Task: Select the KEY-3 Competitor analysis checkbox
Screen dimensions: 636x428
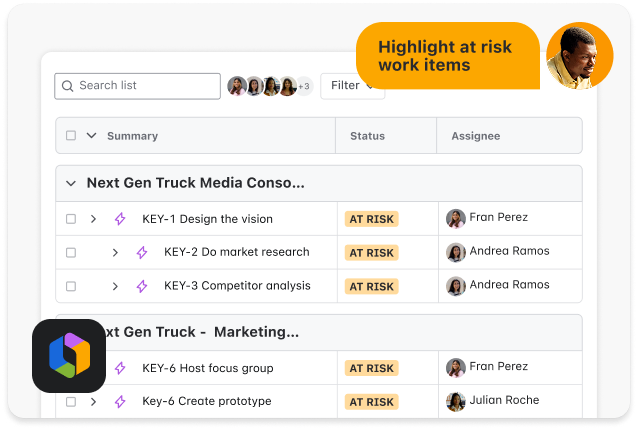Action: pos(71,286)
